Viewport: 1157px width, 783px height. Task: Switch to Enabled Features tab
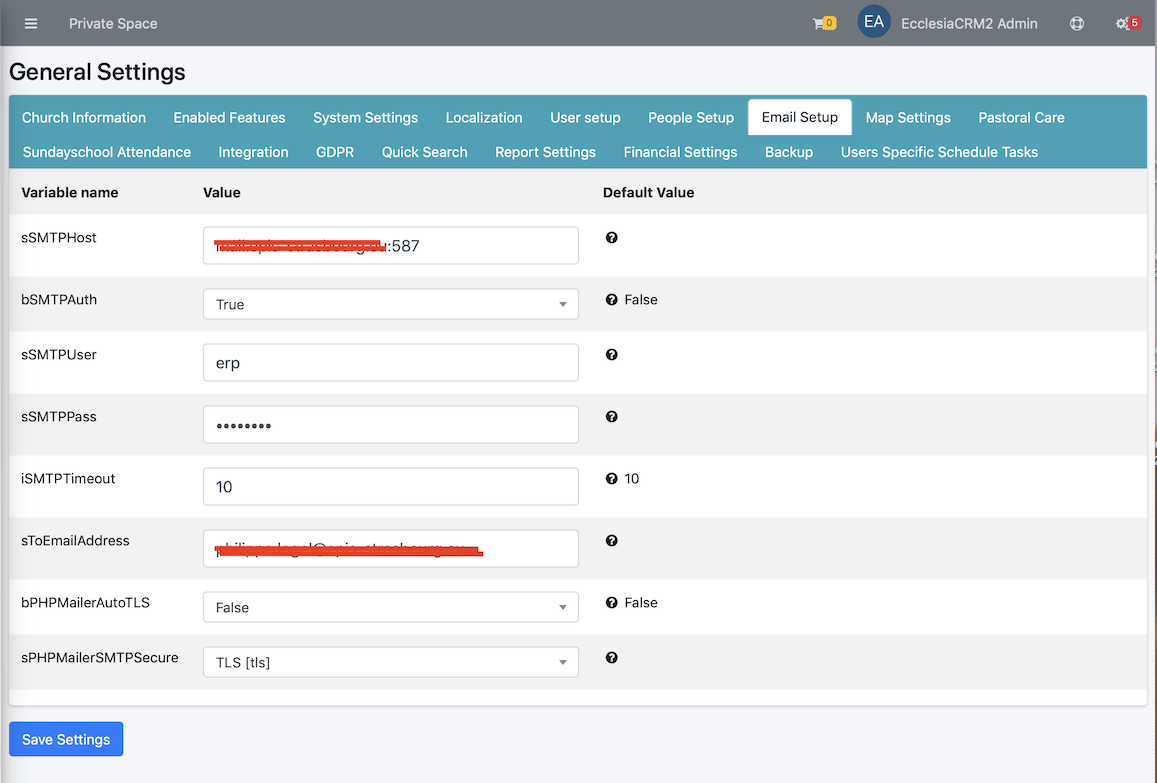click(229, 117)
